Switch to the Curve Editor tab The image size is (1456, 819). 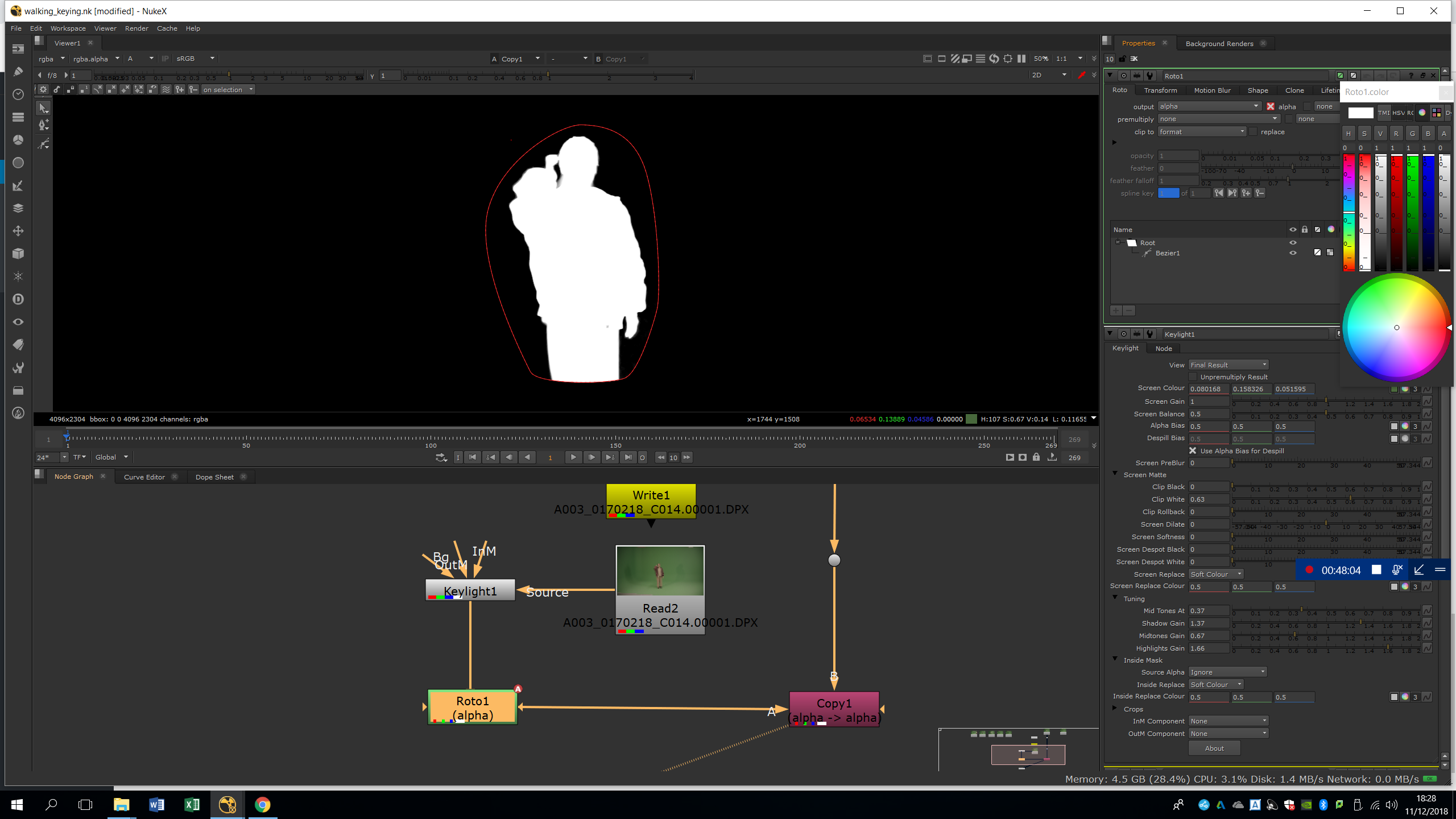tap(144, 477)
